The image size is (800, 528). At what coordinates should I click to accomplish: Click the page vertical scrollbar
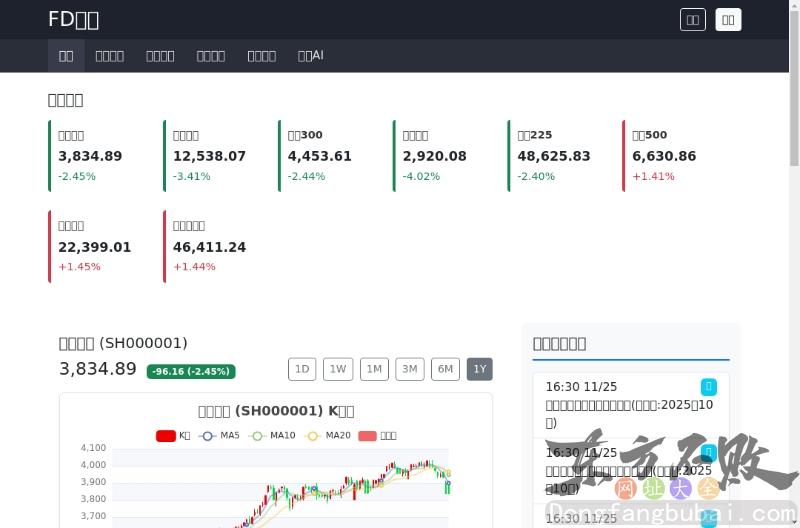pos(794,100)
